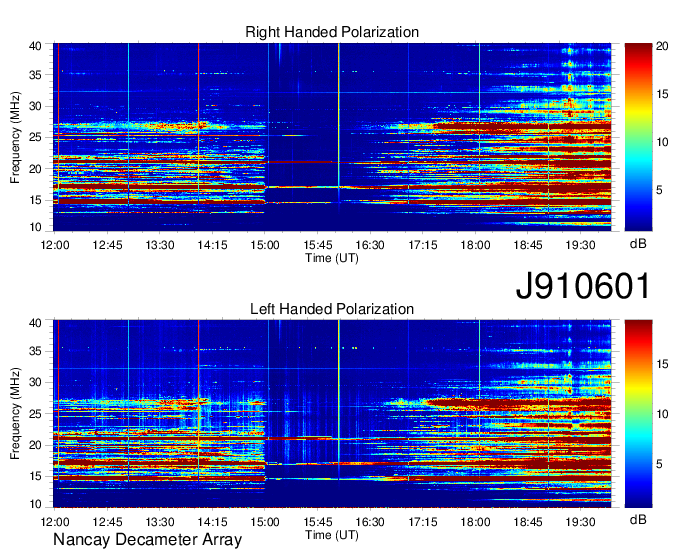This screenshot has height=552, width=680.
Task: Click Frequency (MHz) axis label of right-handed plot
Action: click(x=15, y=137)
